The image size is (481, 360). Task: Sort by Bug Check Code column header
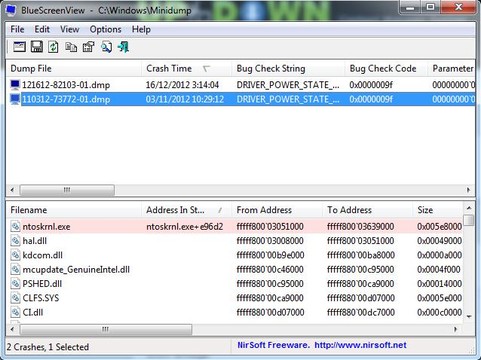pyautogui.click(x=386, y=69)
